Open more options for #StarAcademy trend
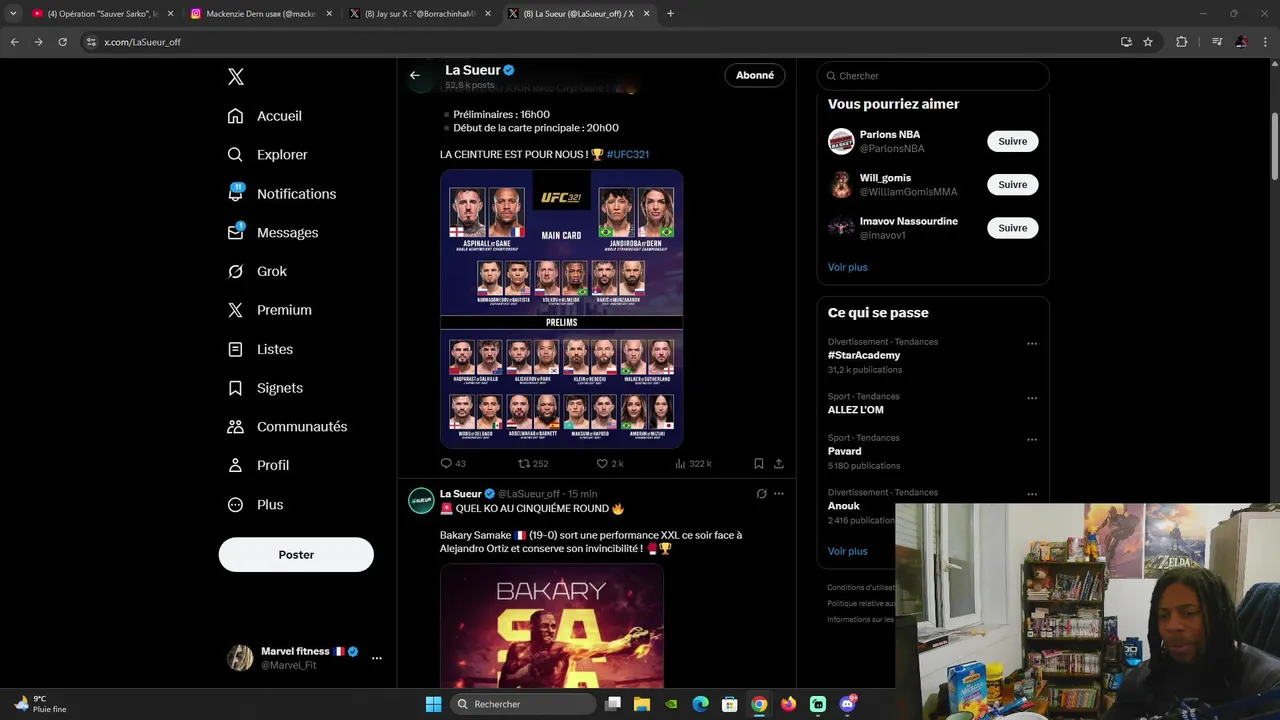The width and height of the screenshot is (1280, 720). [x=1032, y=344]
